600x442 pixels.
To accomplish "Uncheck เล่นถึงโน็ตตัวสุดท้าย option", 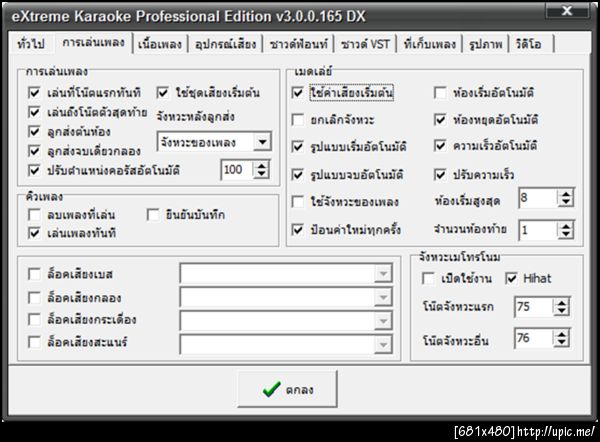I will pos(34,112).
